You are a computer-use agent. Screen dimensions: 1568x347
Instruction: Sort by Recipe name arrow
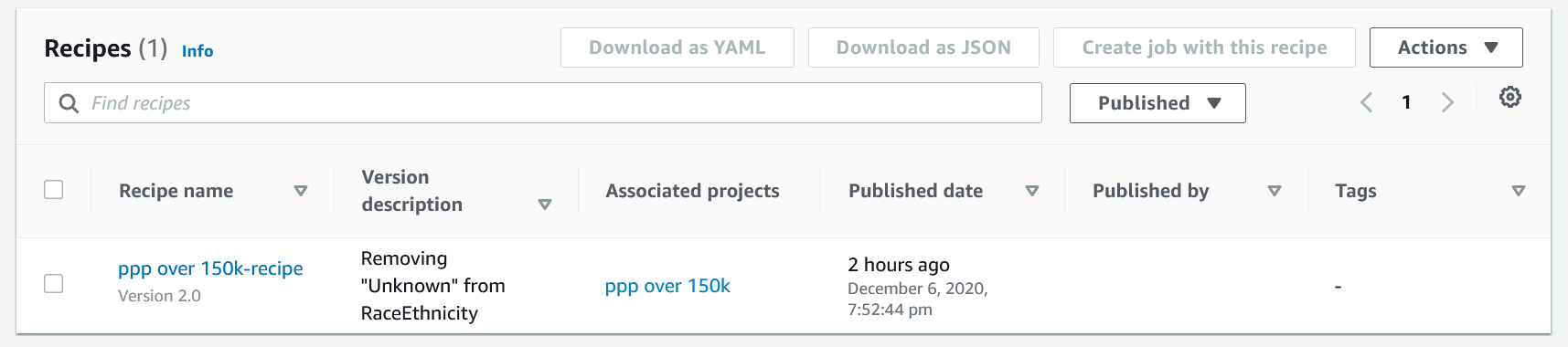point(300,191)
